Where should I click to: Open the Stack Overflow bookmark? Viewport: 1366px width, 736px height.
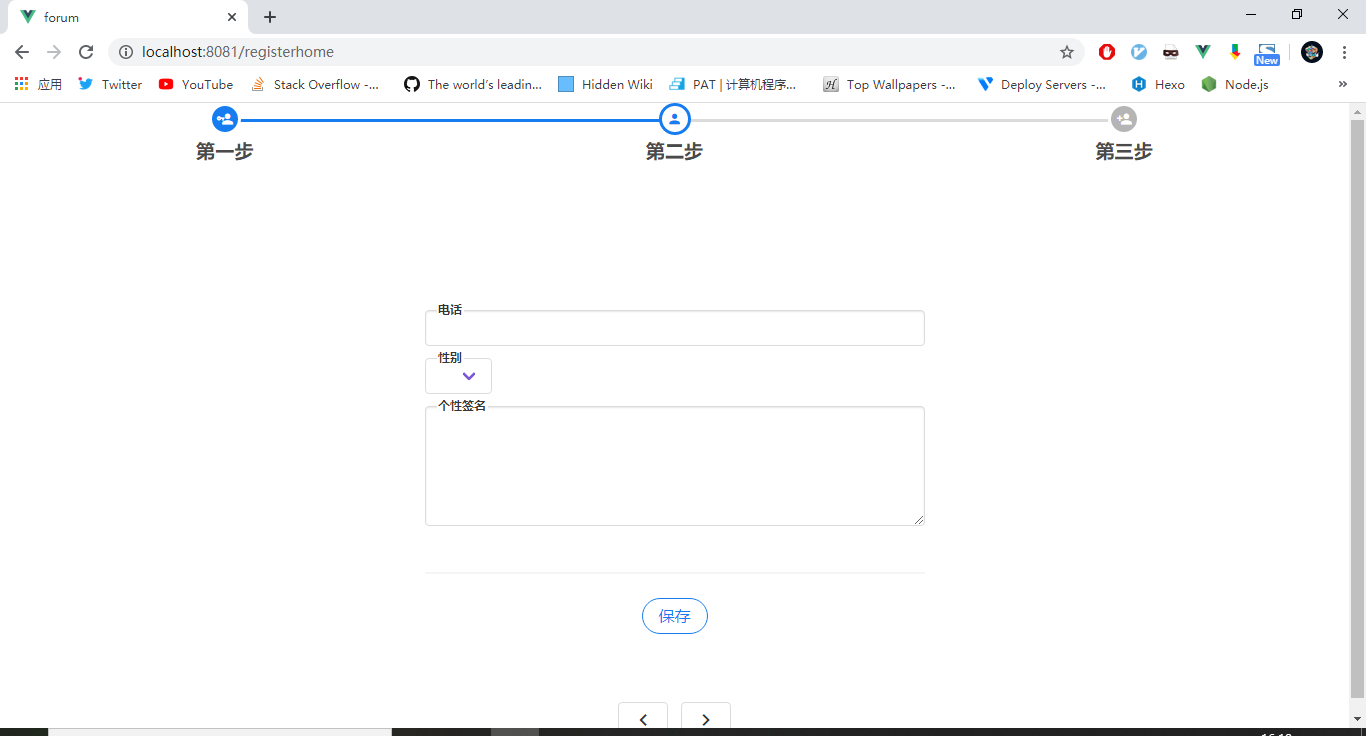click(315, 85)
